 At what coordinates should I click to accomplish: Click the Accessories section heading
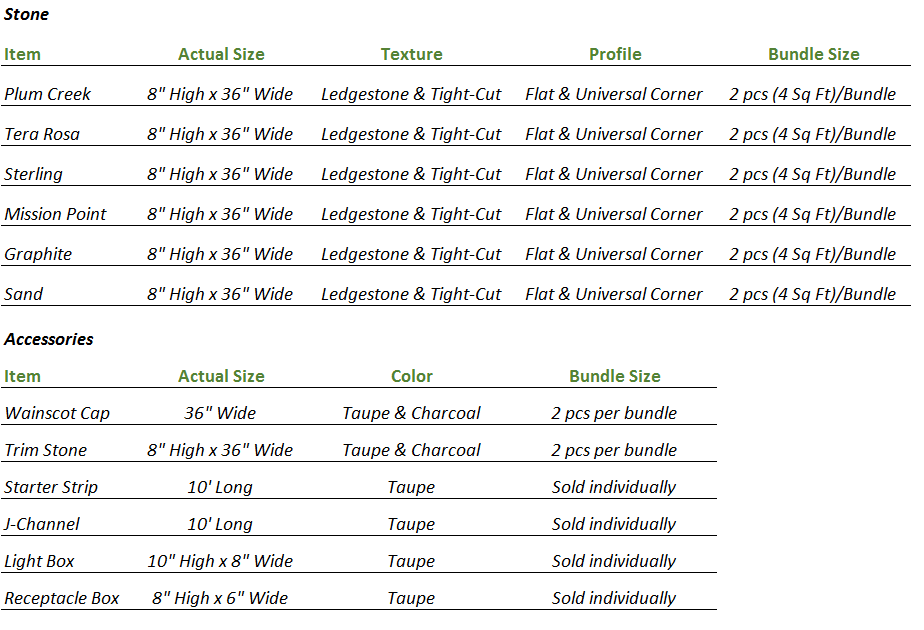pyautogui.click(x=48, y=339)
